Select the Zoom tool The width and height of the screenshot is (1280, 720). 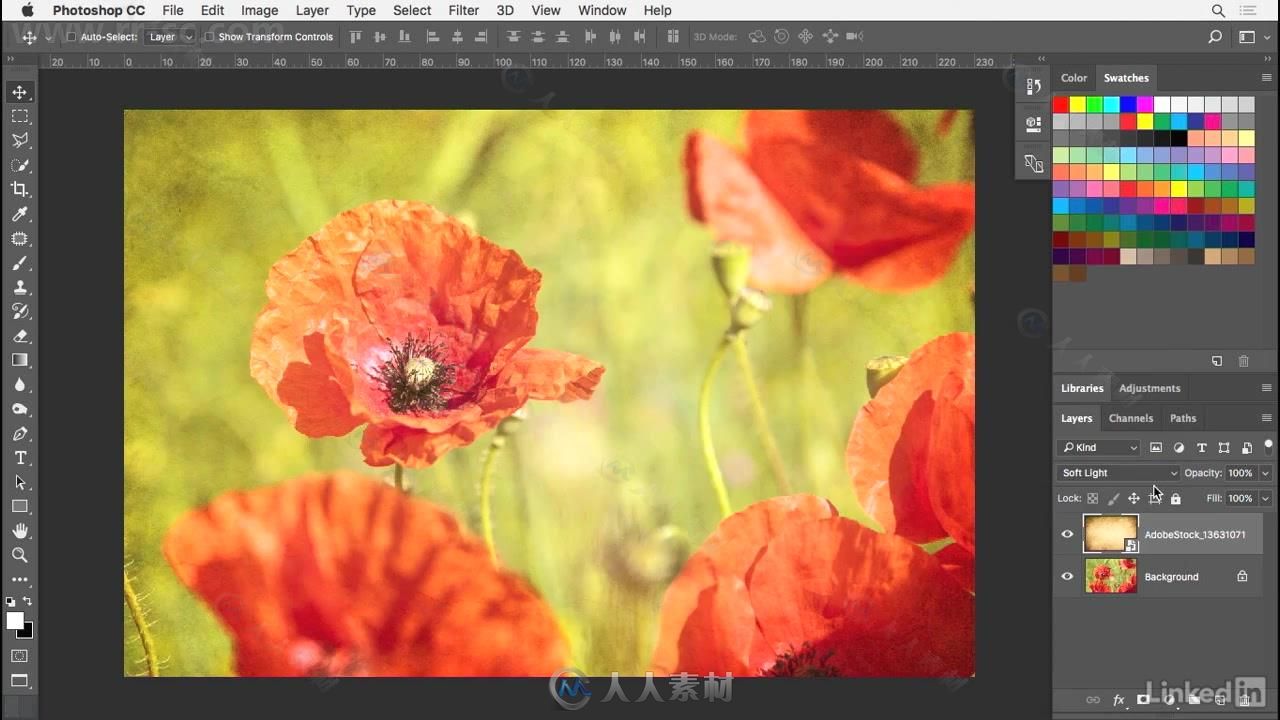pyautogui.click(x=20, y=555)
